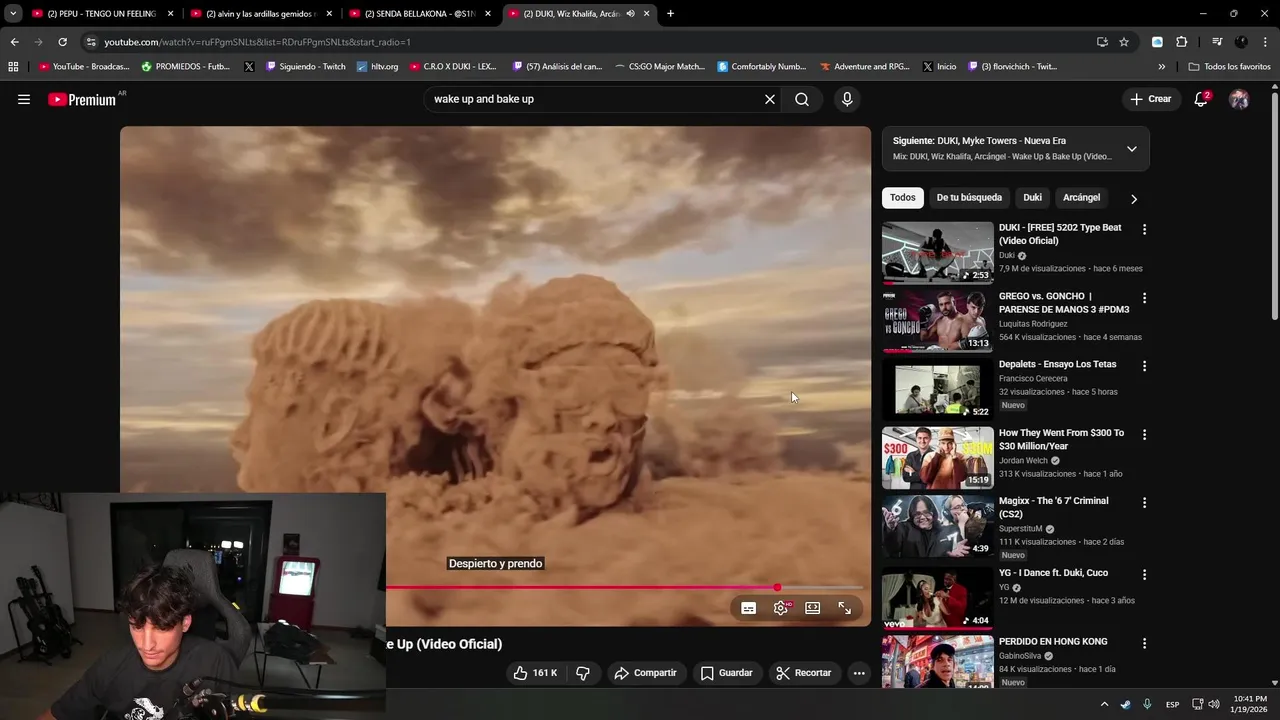Open Install app icon in address bar
1280x720 pixels.
pos(1102,42)
